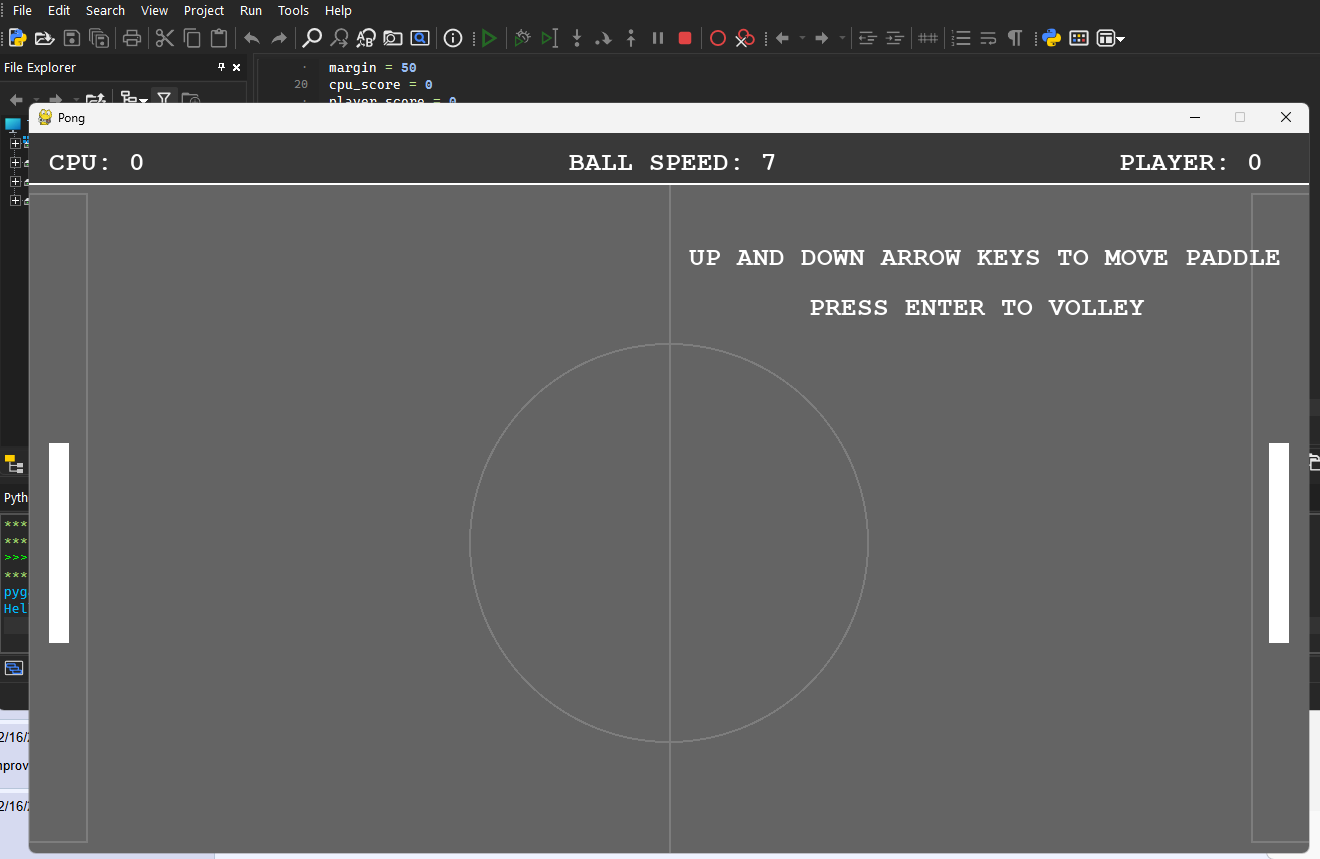Go up one folder in File Explorer
The width and height of the screenshot is (1320, 859).
pyautogui.click(x=96, y=99)
